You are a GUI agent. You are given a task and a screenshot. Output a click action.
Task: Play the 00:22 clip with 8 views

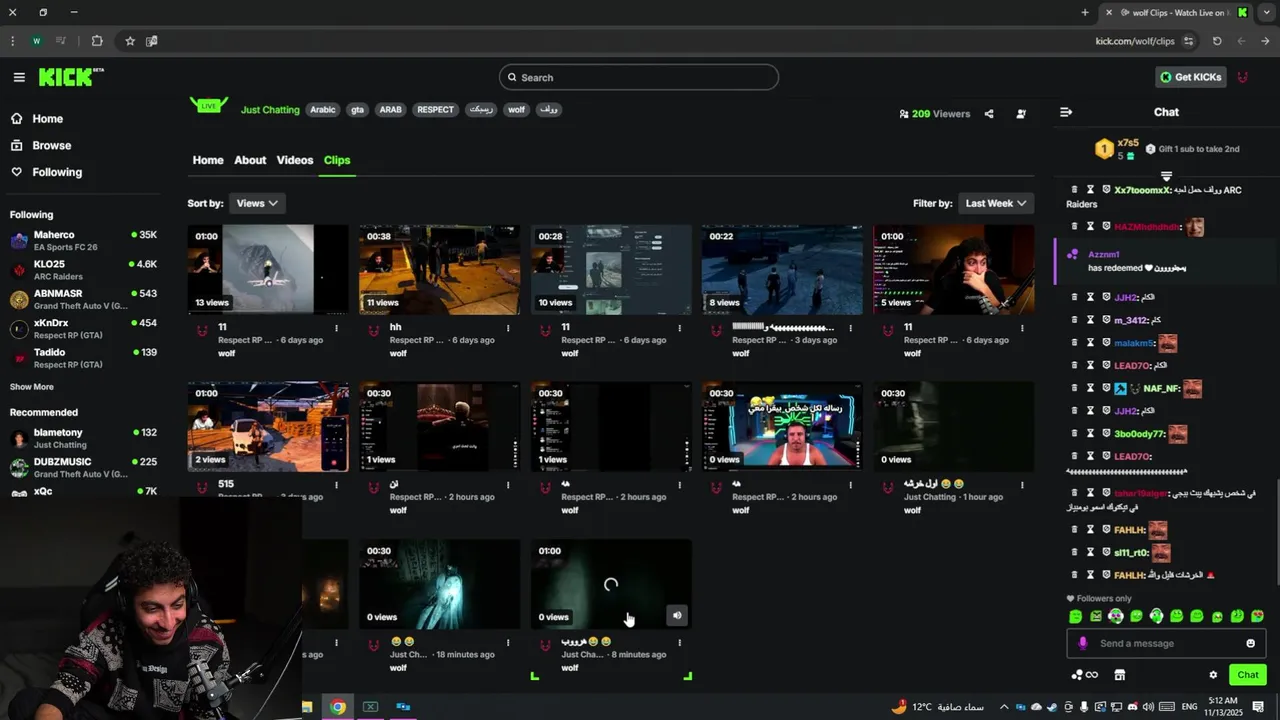tap(782, 270)
